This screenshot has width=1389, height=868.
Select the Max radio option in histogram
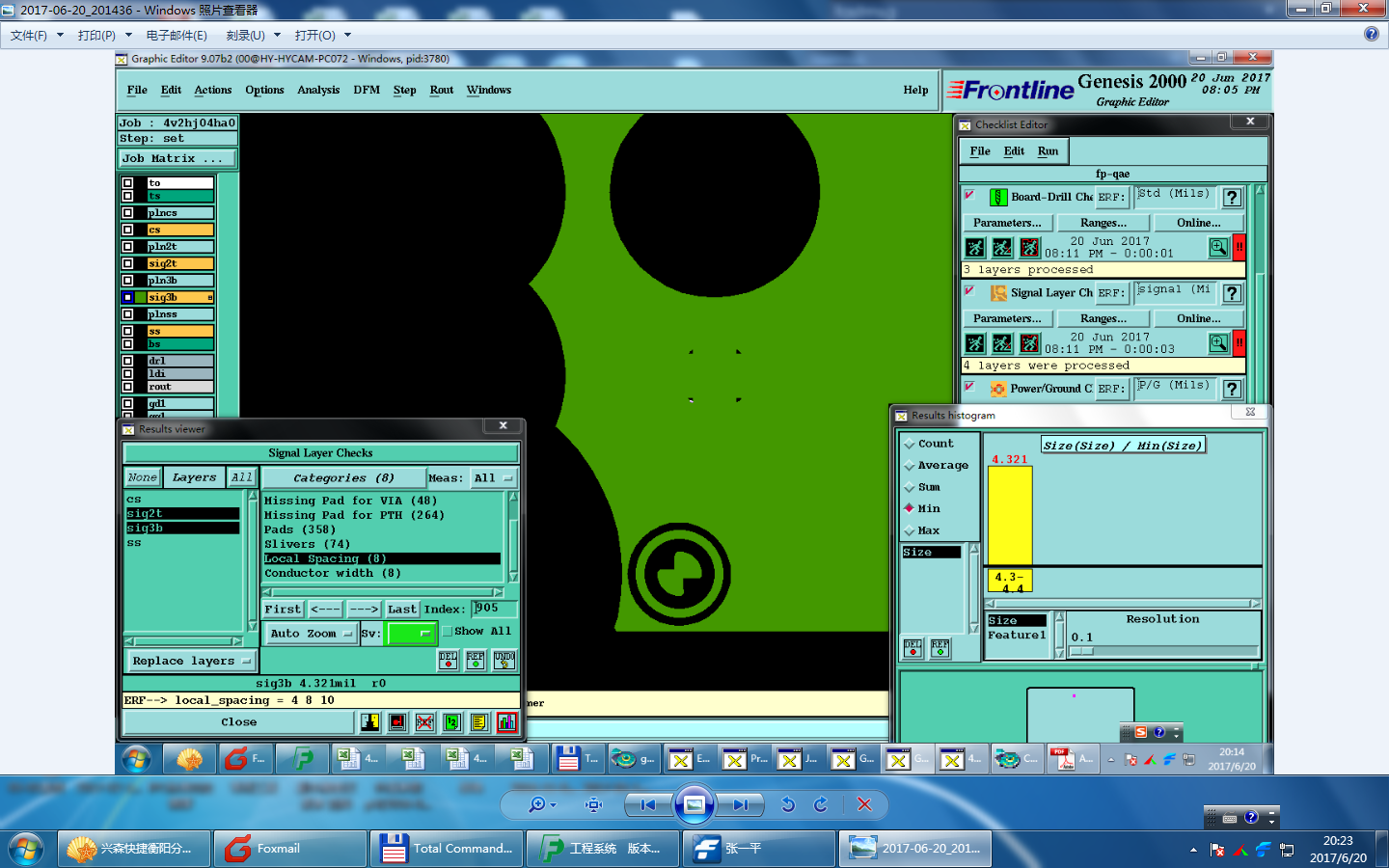tap(910, 530)
